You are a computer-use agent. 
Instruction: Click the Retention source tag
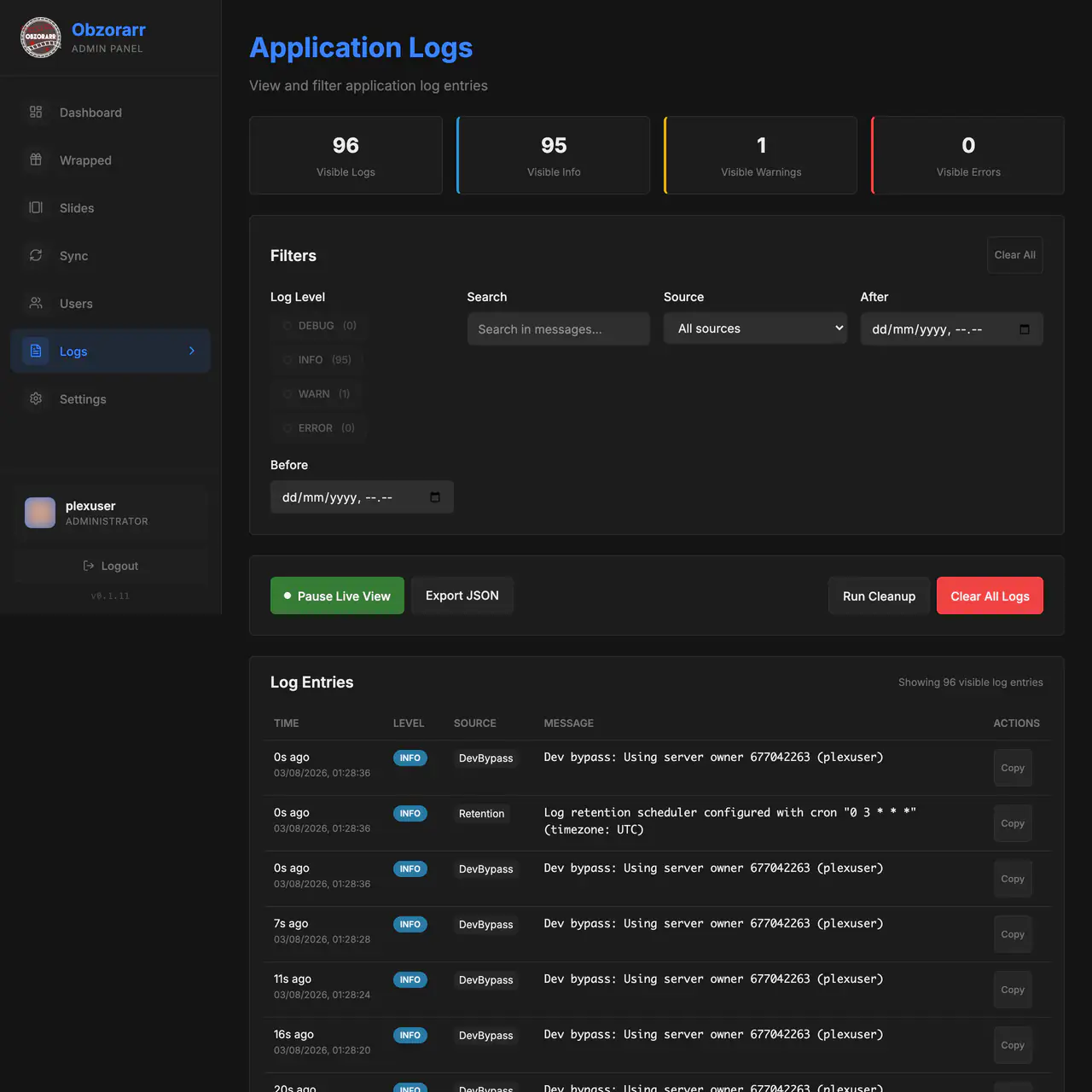click(x=481, y=814)
